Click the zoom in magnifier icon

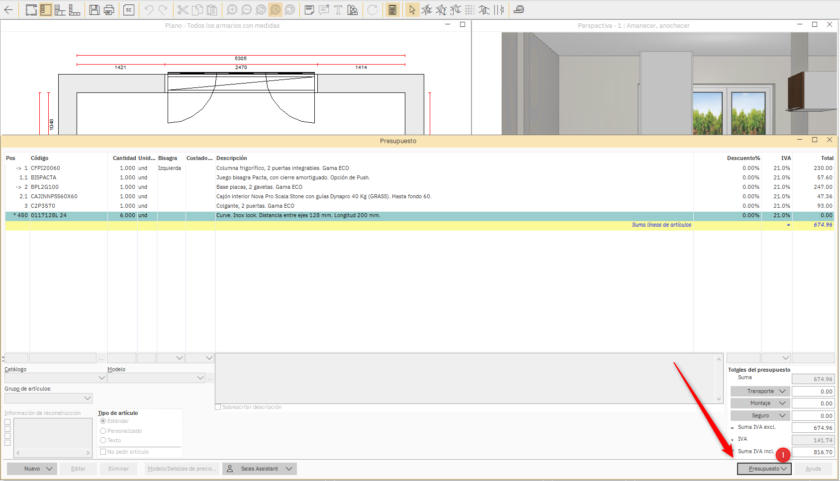[x=232, y=10]
